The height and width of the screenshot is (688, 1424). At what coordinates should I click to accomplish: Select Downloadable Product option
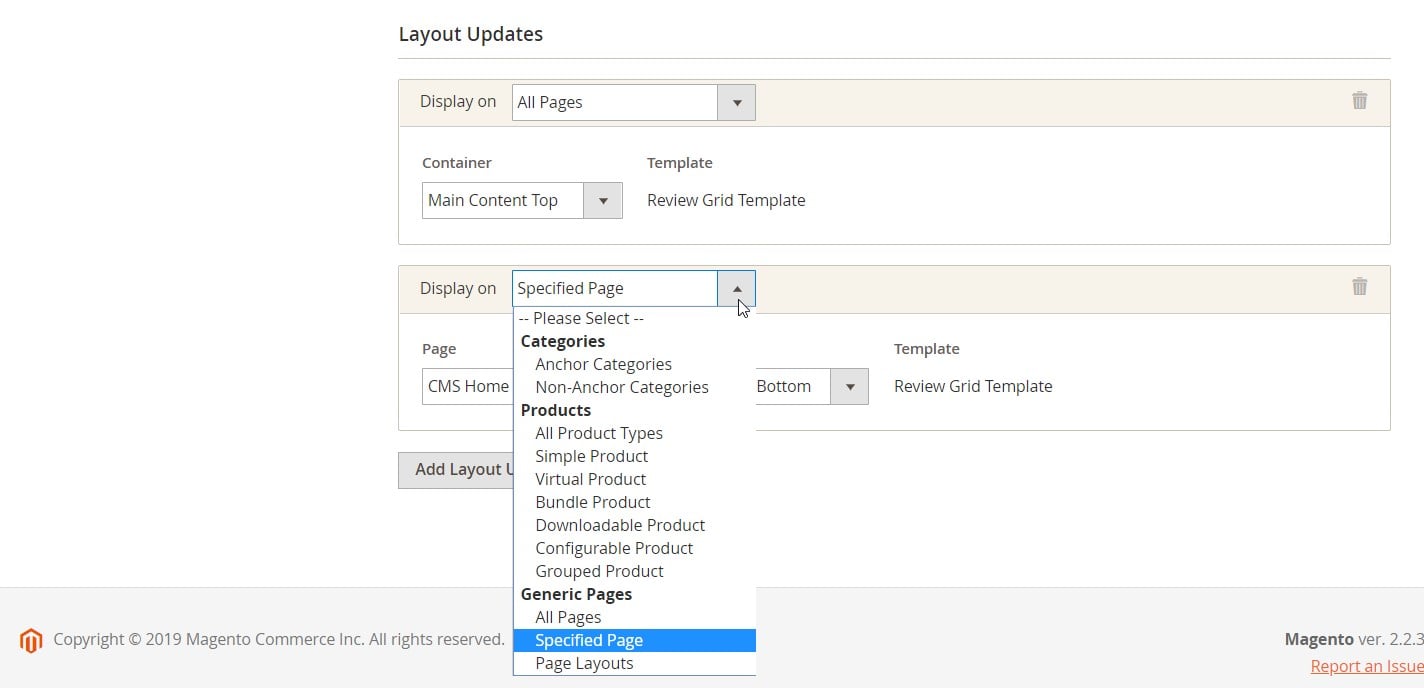(634, 525)
